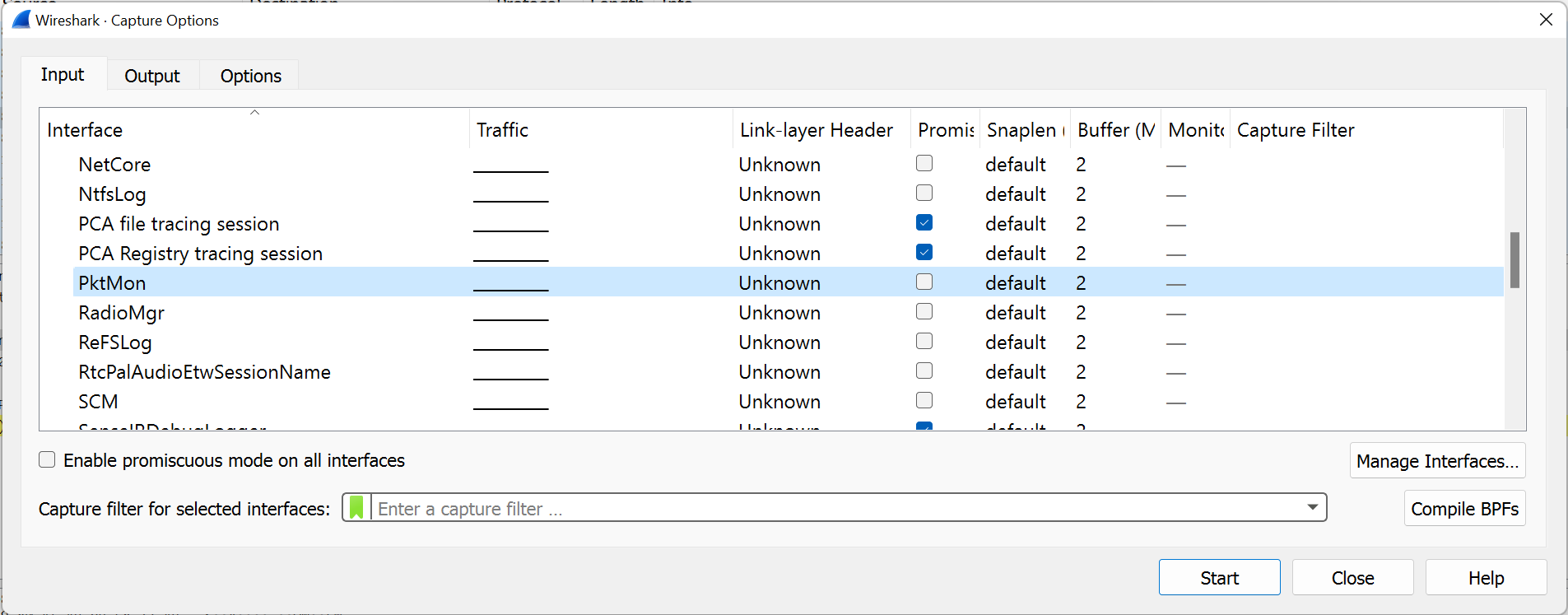Viewport: 1568px width, 615px height.
Task: Click the buffer value 2 for NetCore
Action: [x=1081, y=164]
